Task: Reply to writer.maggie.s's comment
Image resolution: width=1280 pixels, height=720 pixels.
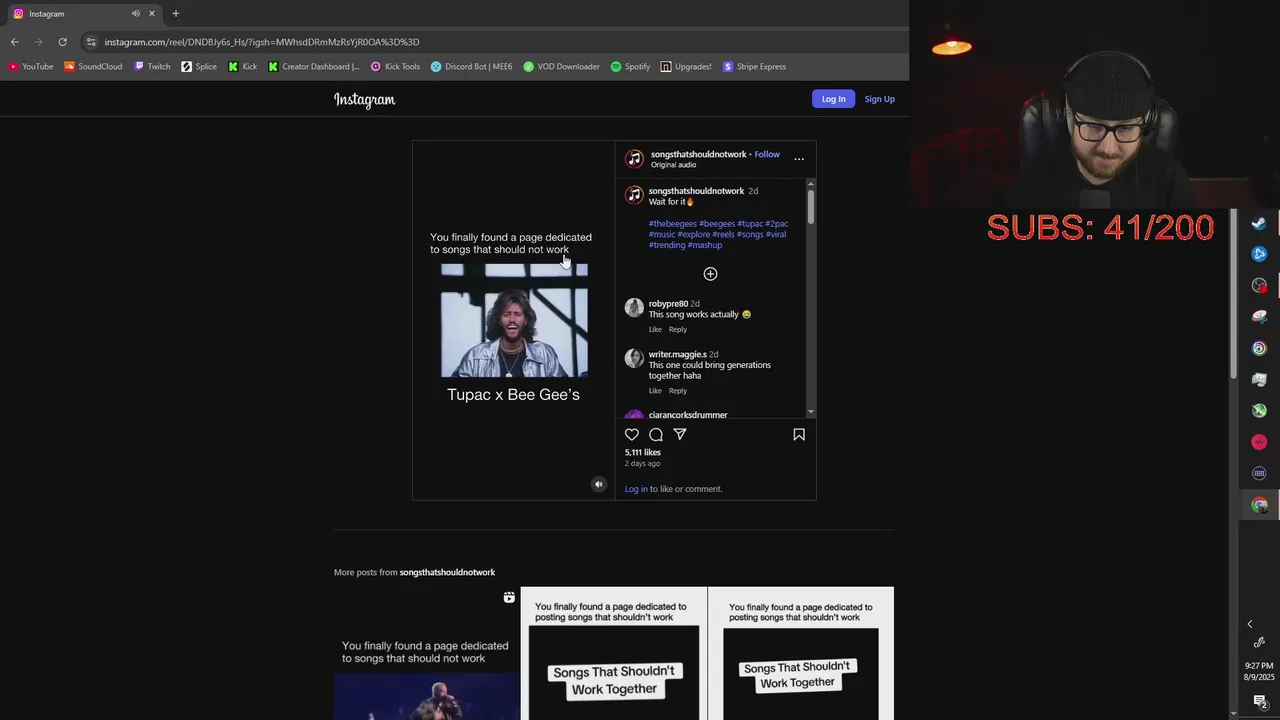Action: [x=678, y=391]
